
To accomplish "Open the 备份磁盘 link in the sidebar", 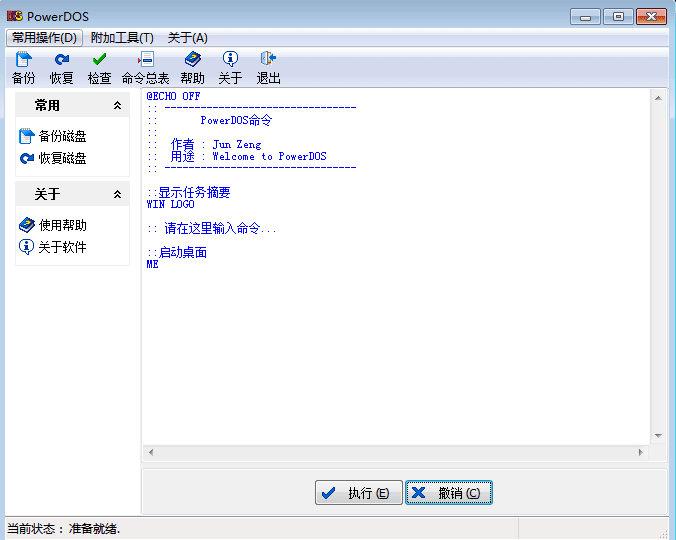I will 63,136.
